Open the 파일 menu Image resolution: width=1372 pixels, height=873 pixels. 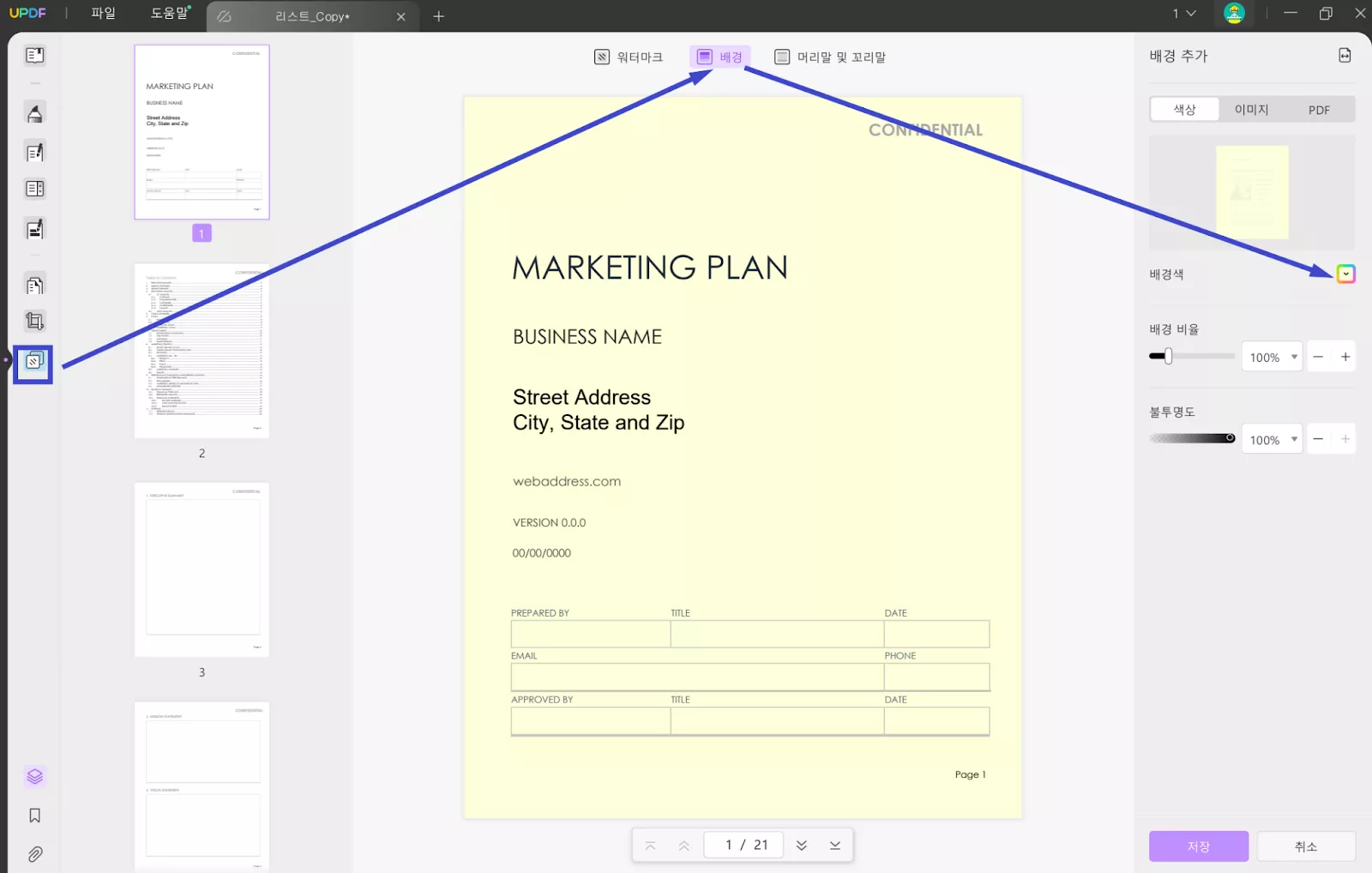[103, 14]
